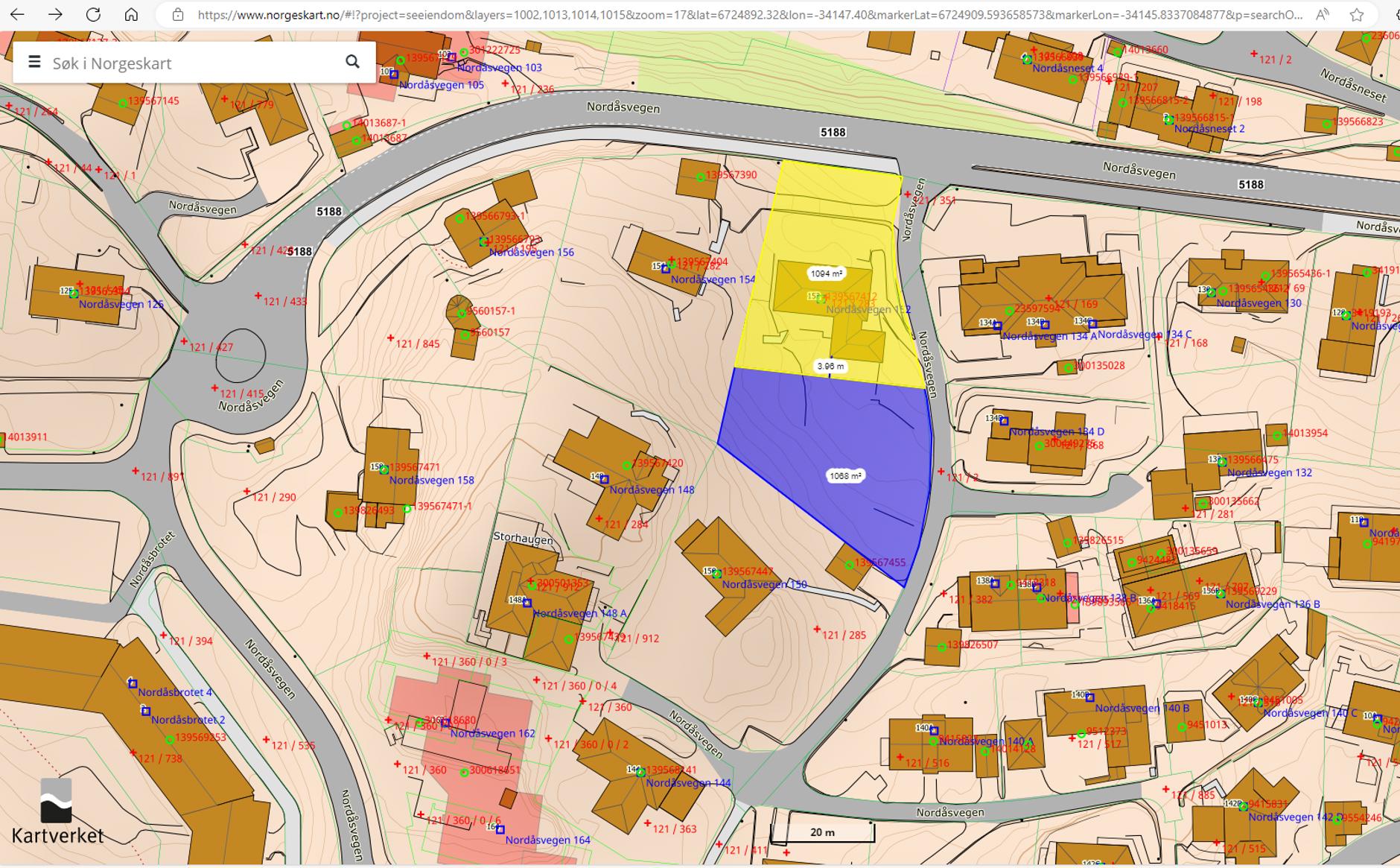Click the 1068 m² area label
This screenshot has height=868, width=1400.
[845, 475]
